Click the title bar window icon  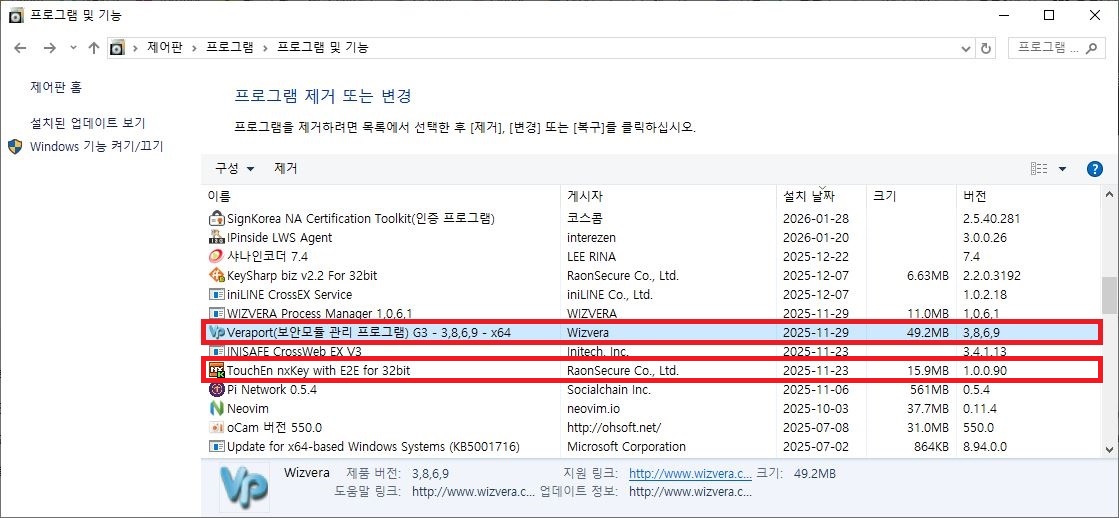tap(15, 16)
